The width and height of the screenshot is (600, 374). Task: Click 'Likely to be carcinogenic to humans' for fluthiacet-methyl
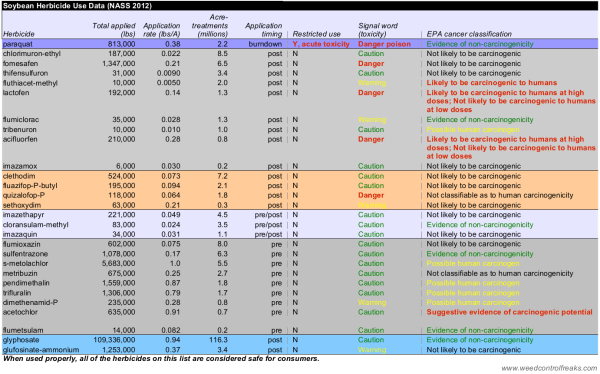[x=492, y=83]
